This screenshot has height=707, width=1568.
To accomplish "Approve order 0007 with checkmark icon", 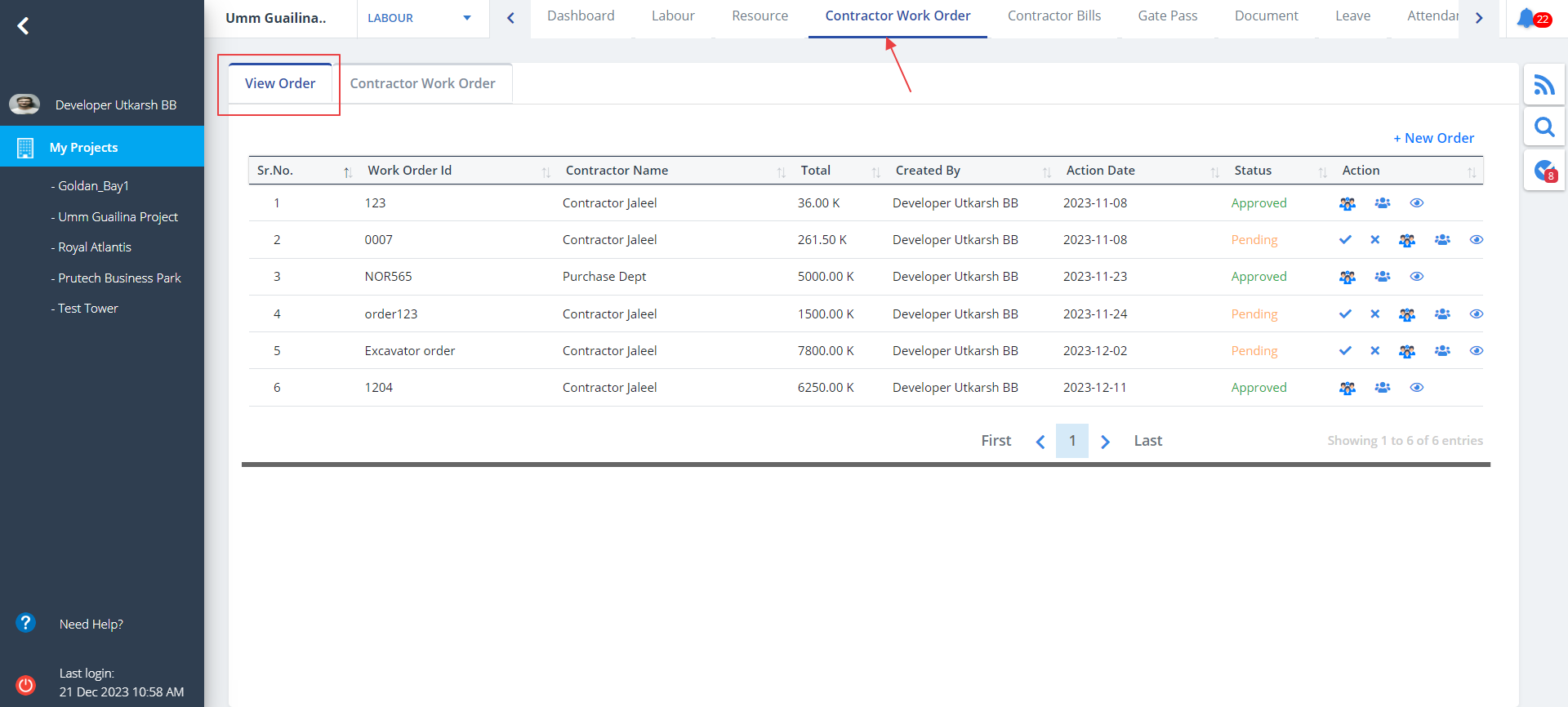I will point(1345,240).
